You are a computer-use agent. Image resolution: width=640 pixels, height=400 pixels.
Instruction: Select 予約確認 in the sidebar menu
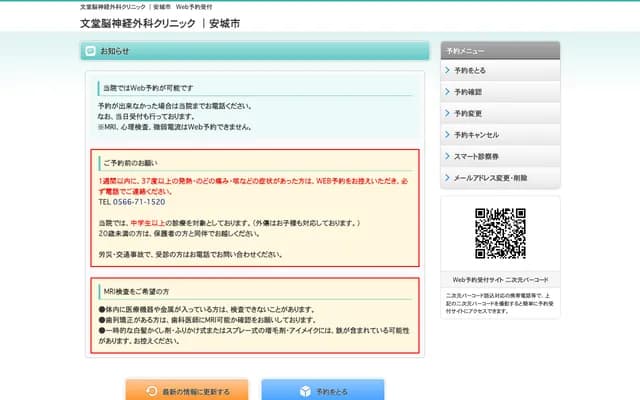point(468,92)
